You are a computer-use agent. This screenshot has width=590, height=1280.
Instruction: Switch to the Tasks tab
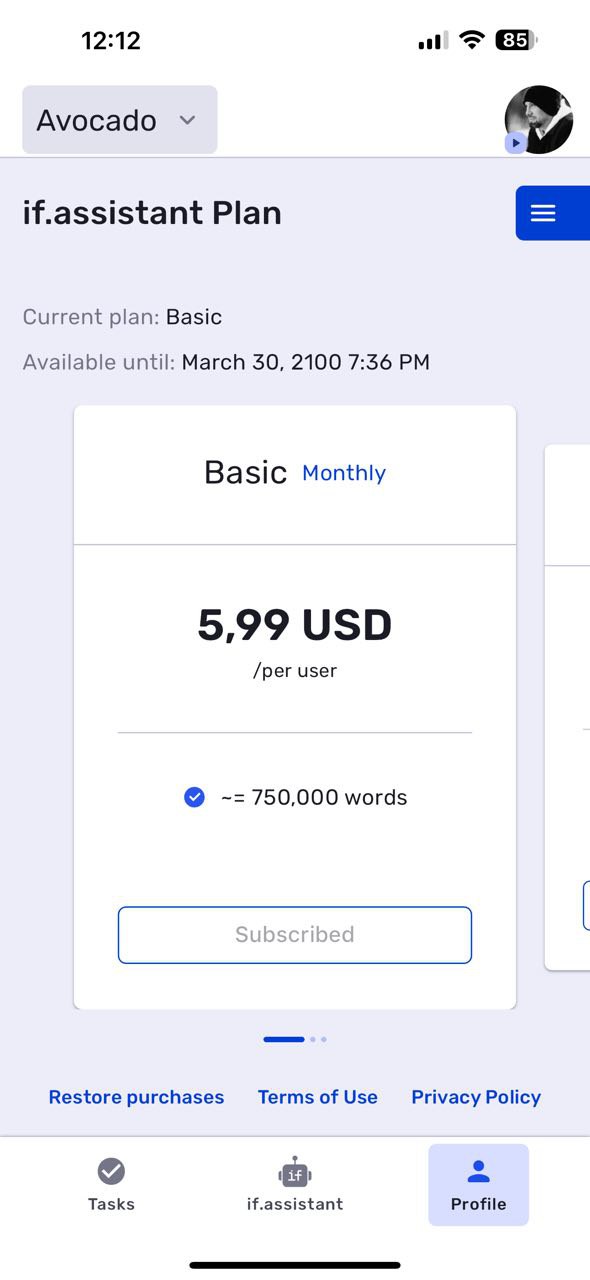[111, 1185]
